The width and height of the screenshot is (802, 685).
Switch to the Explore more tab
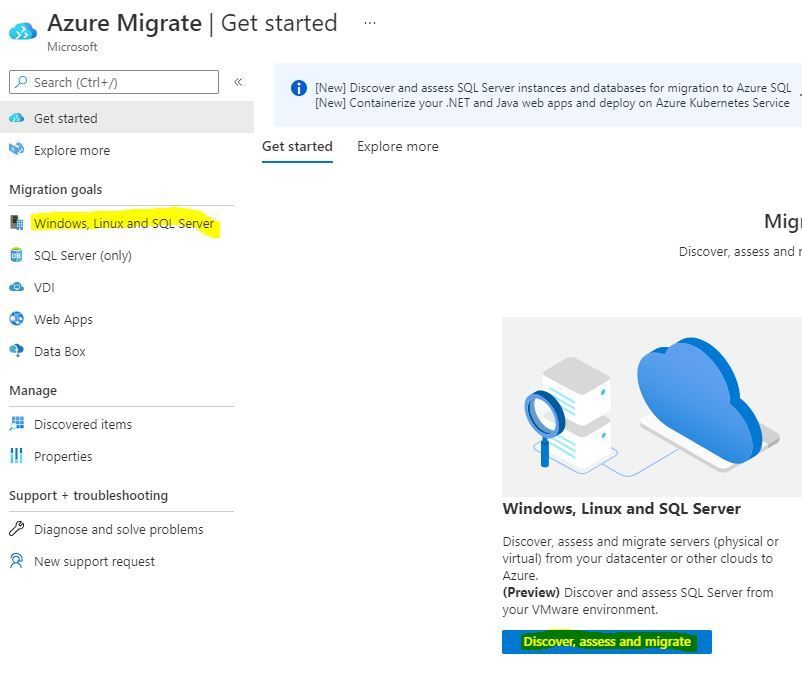click(x=398, y=147)
